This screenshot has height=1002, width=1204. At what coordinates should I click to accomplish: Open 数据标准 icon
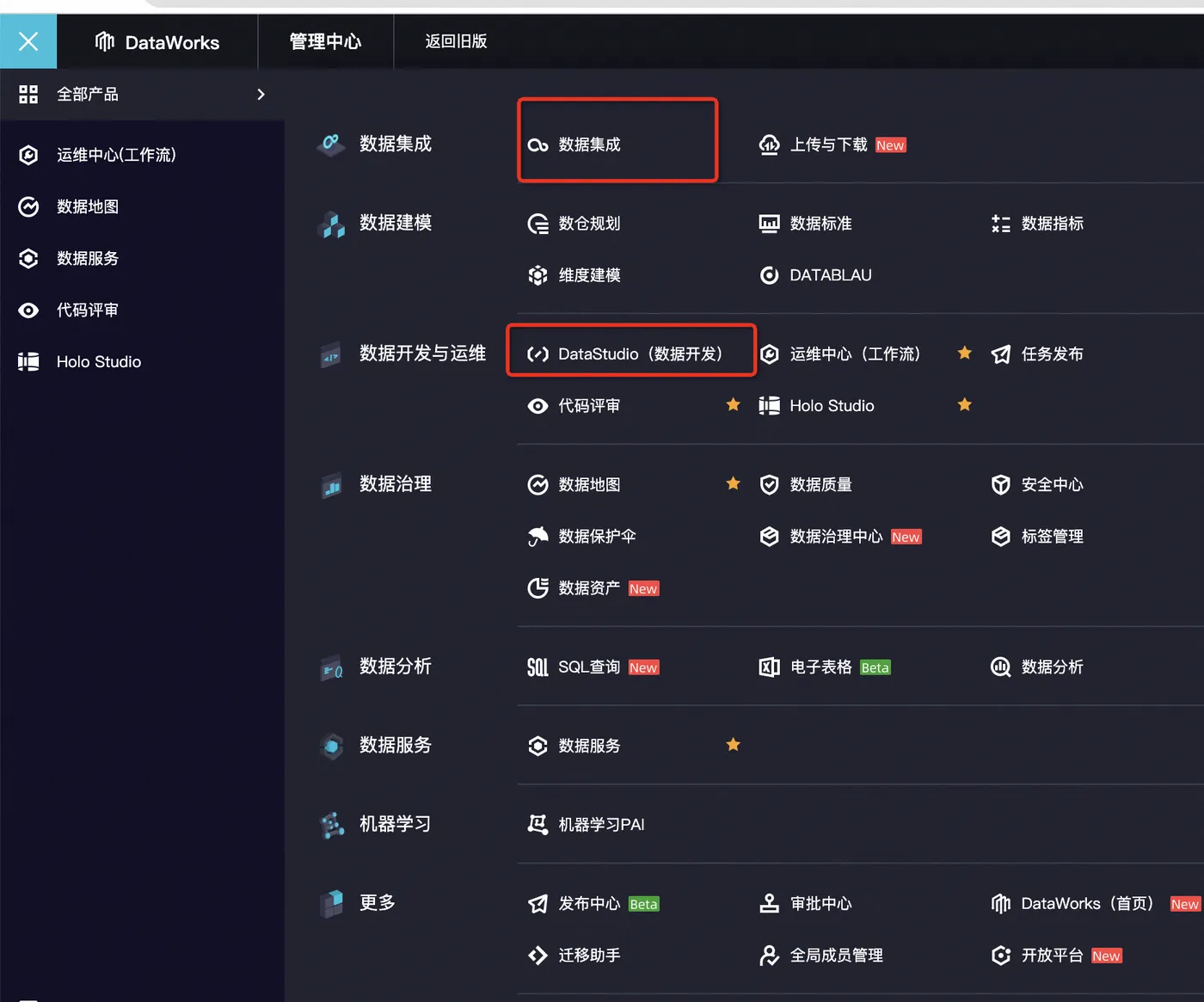pos(769,224)
